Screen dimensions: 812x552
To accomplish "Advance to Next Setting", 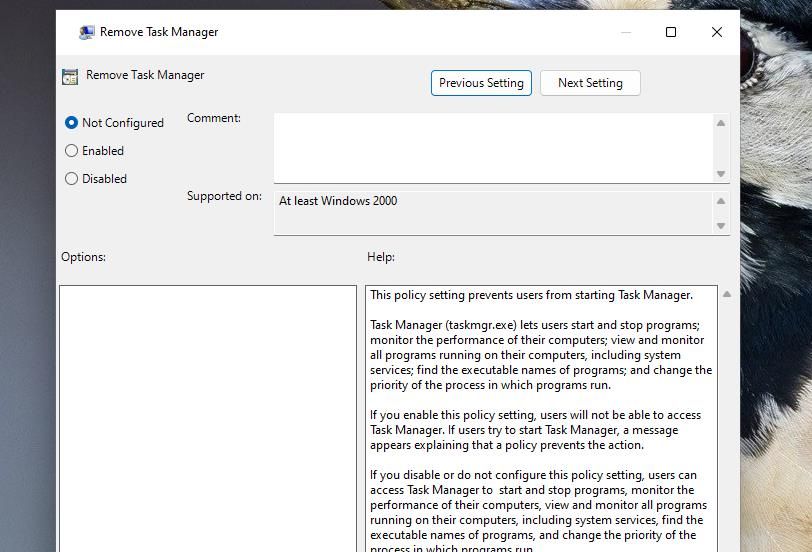I will [x=590, y=83].
